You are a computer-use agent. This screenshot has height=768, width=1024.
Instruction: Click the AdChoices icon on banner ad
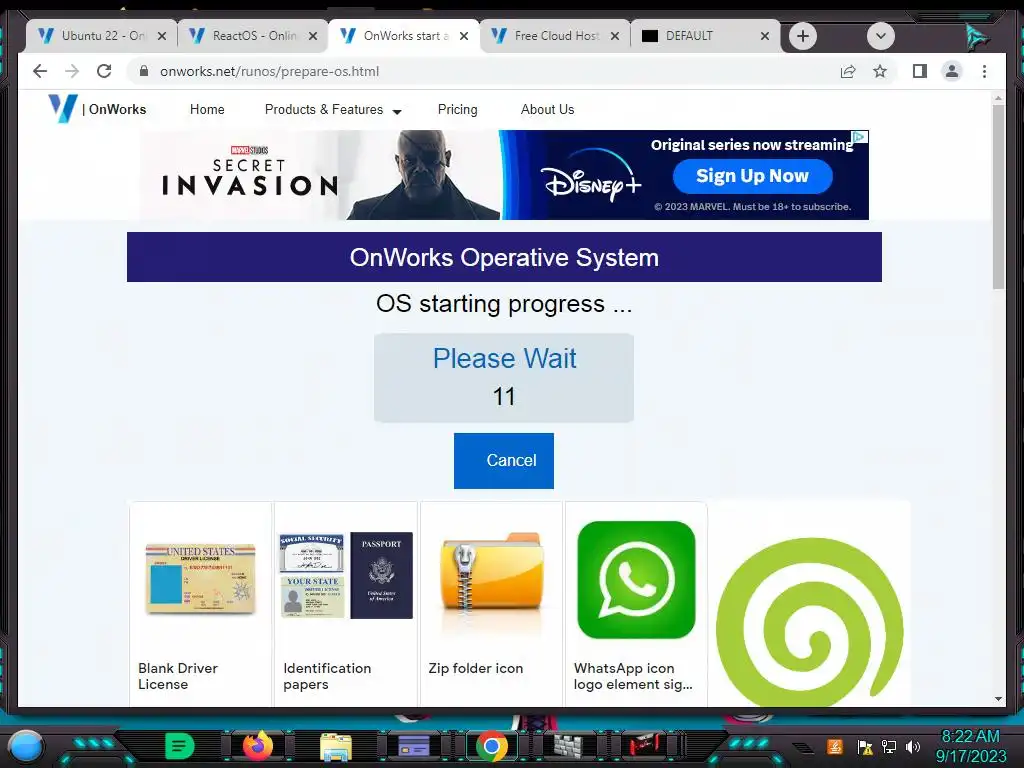click(x=860, y=137)
